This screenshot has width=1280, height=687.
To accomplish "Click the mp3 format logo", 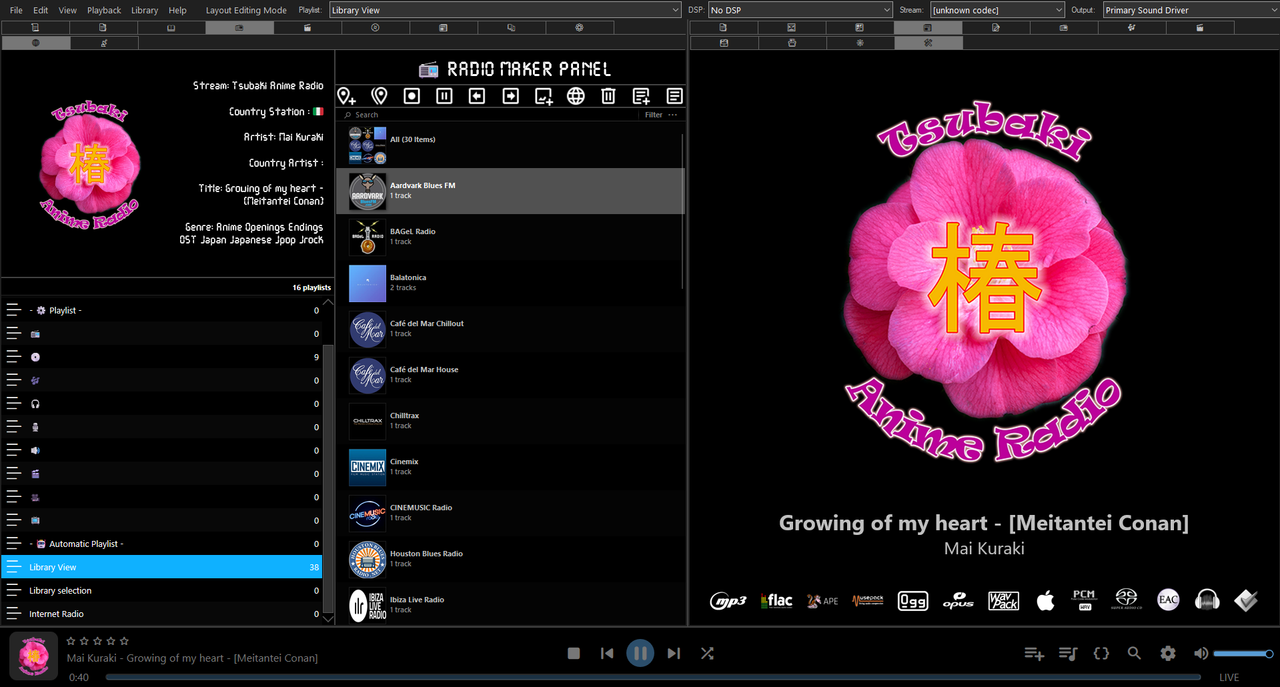I will click(728, 601).
